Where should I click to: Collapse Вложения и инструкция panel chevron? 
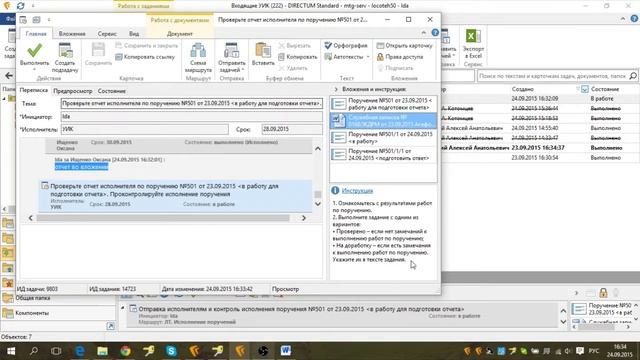pyautogui.click(x=336, y=89)
